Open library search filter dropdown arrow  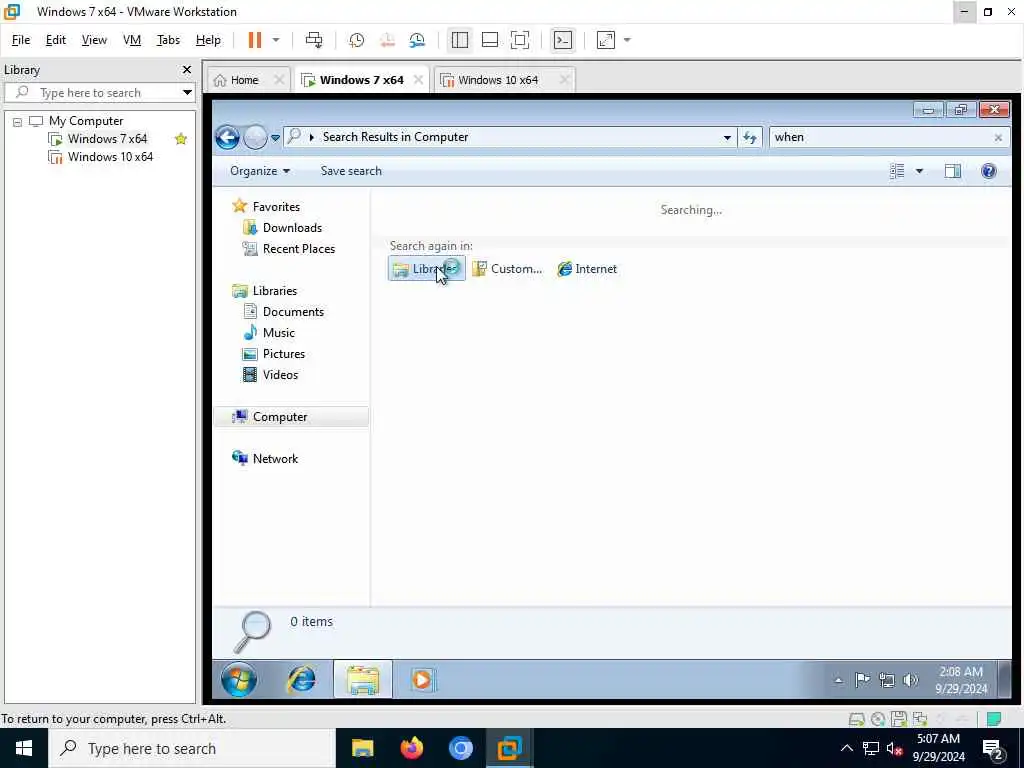point(187,92)
